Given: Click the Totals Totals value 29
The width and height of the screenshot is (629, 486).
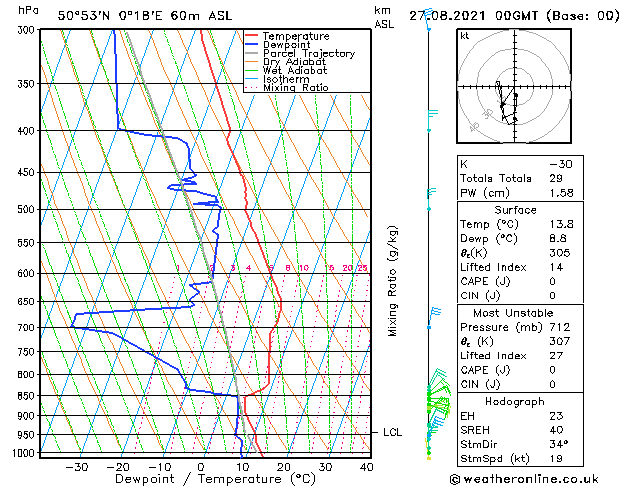Looking at the screenshot, I should tap(556, 178).
